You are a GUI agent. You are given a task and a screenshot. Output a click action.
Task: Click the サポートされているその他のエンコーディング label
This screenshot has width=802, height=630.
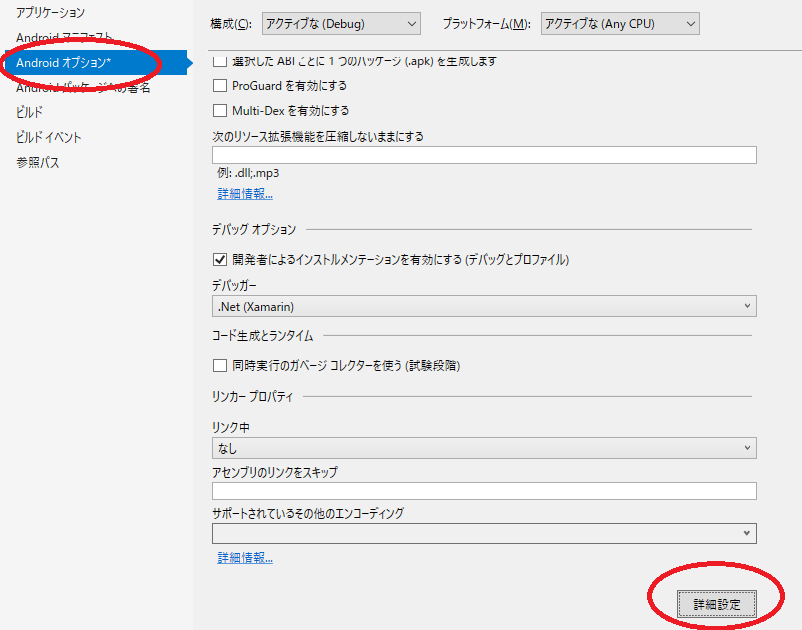coord(308,513)
